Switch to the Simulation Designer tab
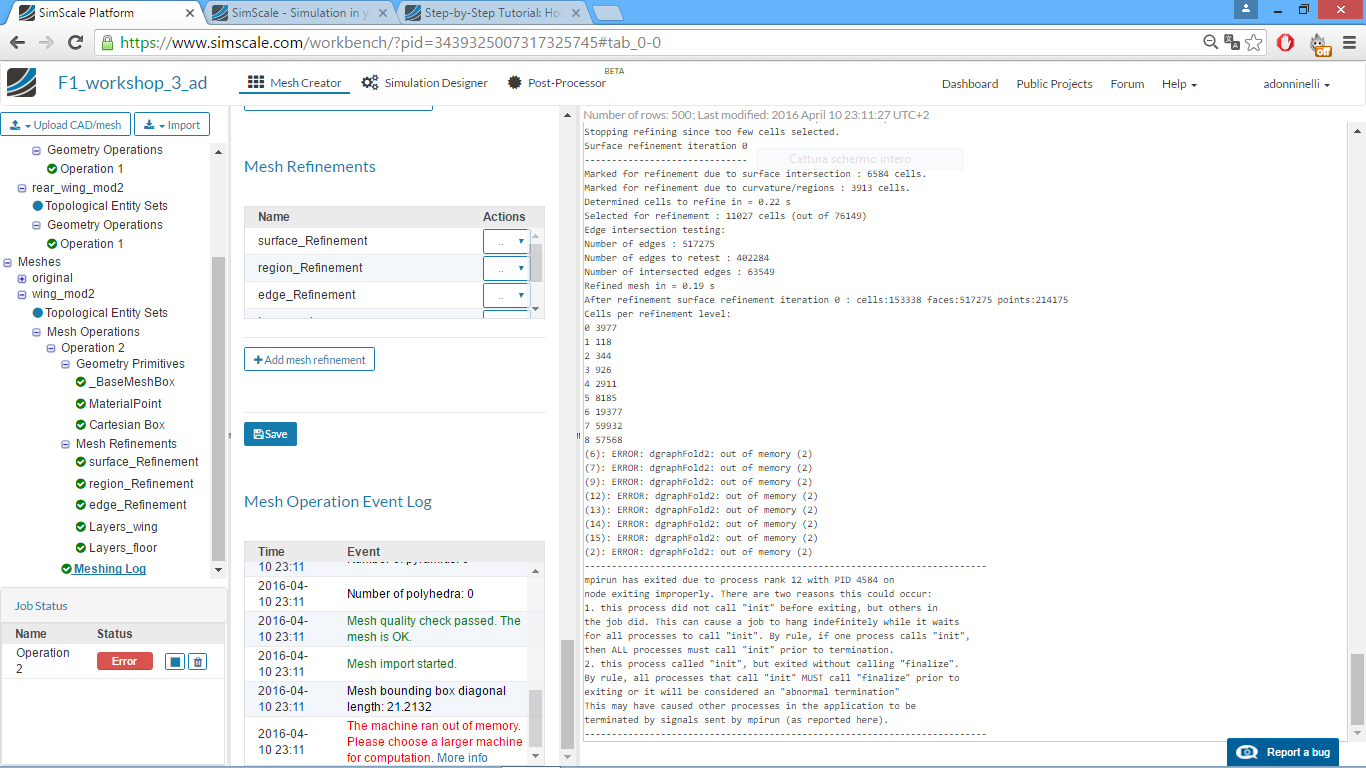1366x768 pixels. point(425,83)
